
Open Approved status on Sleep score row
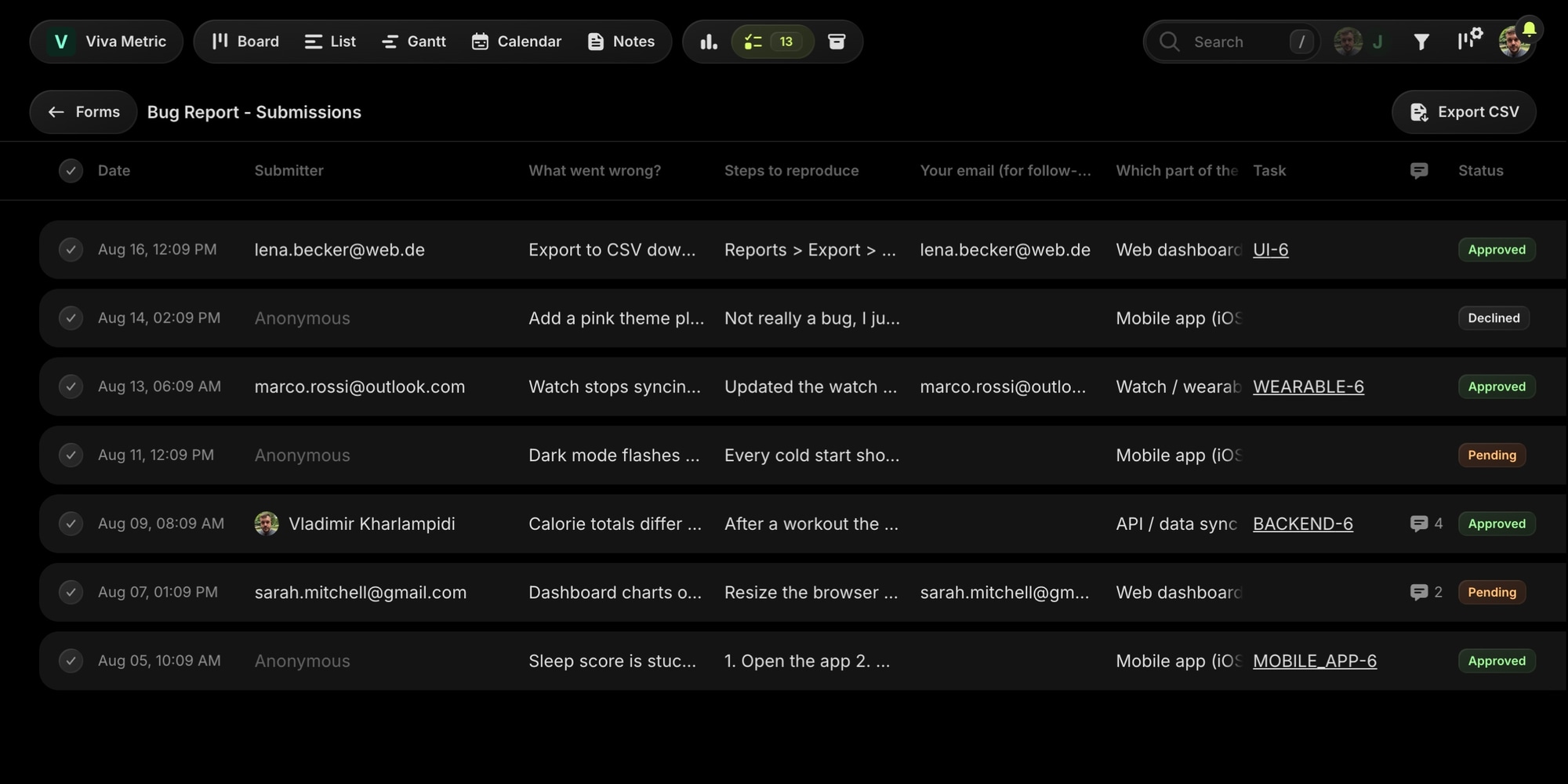pos(1497,661)
